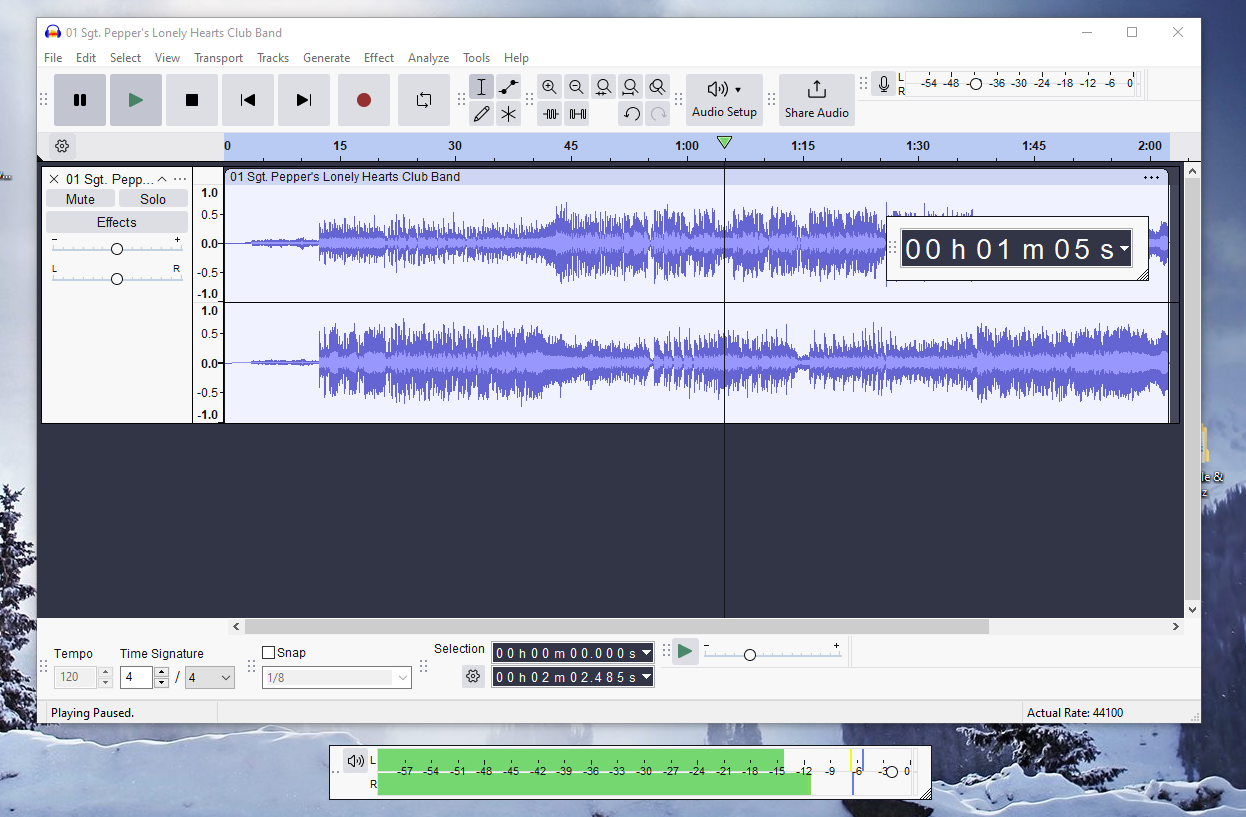Adjust the track gain slider
The width and height of the screenshot is (1246, 817).
[x=117, y=247]
